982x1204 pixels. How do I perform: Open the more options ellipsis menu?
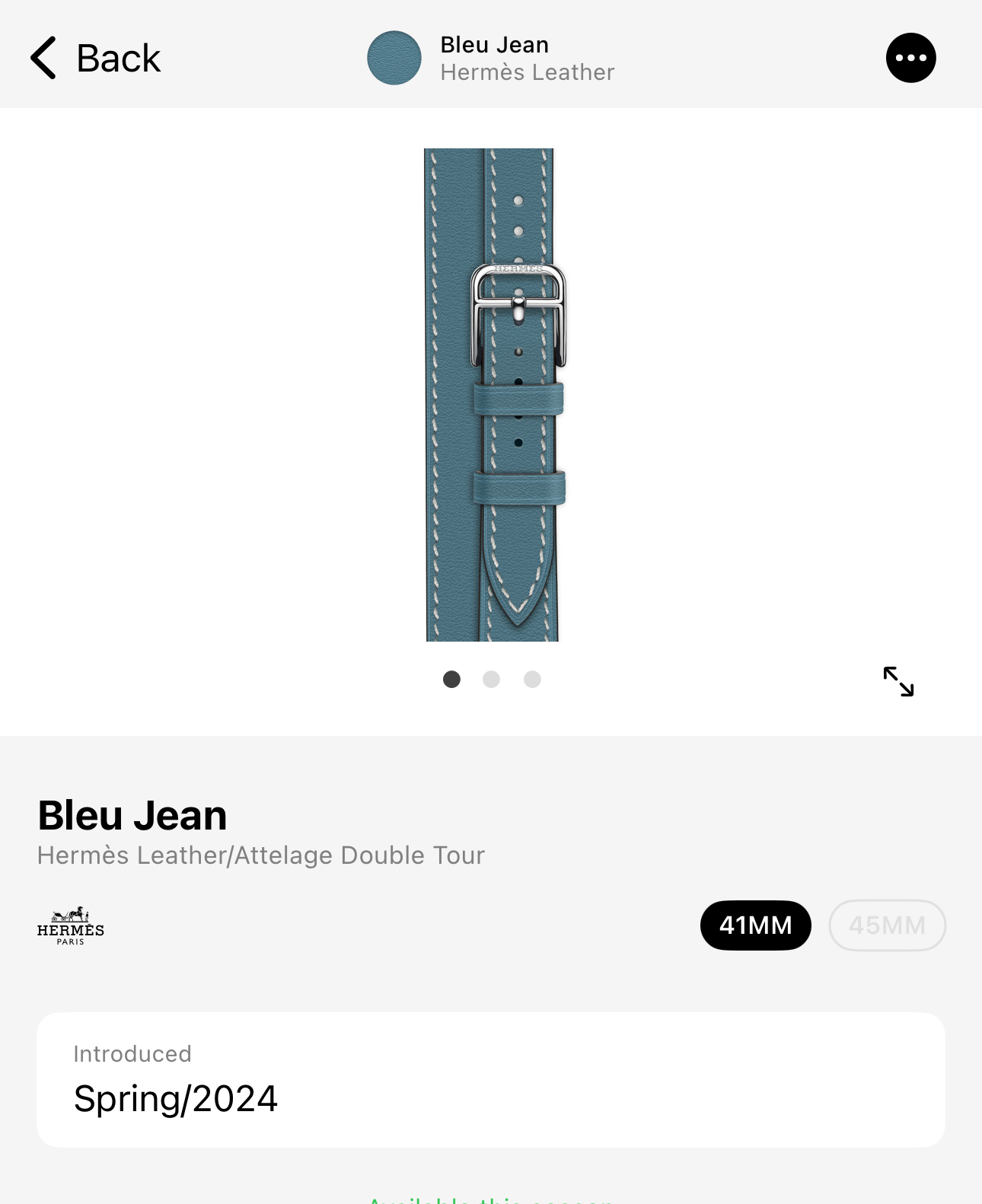(910, 58)
